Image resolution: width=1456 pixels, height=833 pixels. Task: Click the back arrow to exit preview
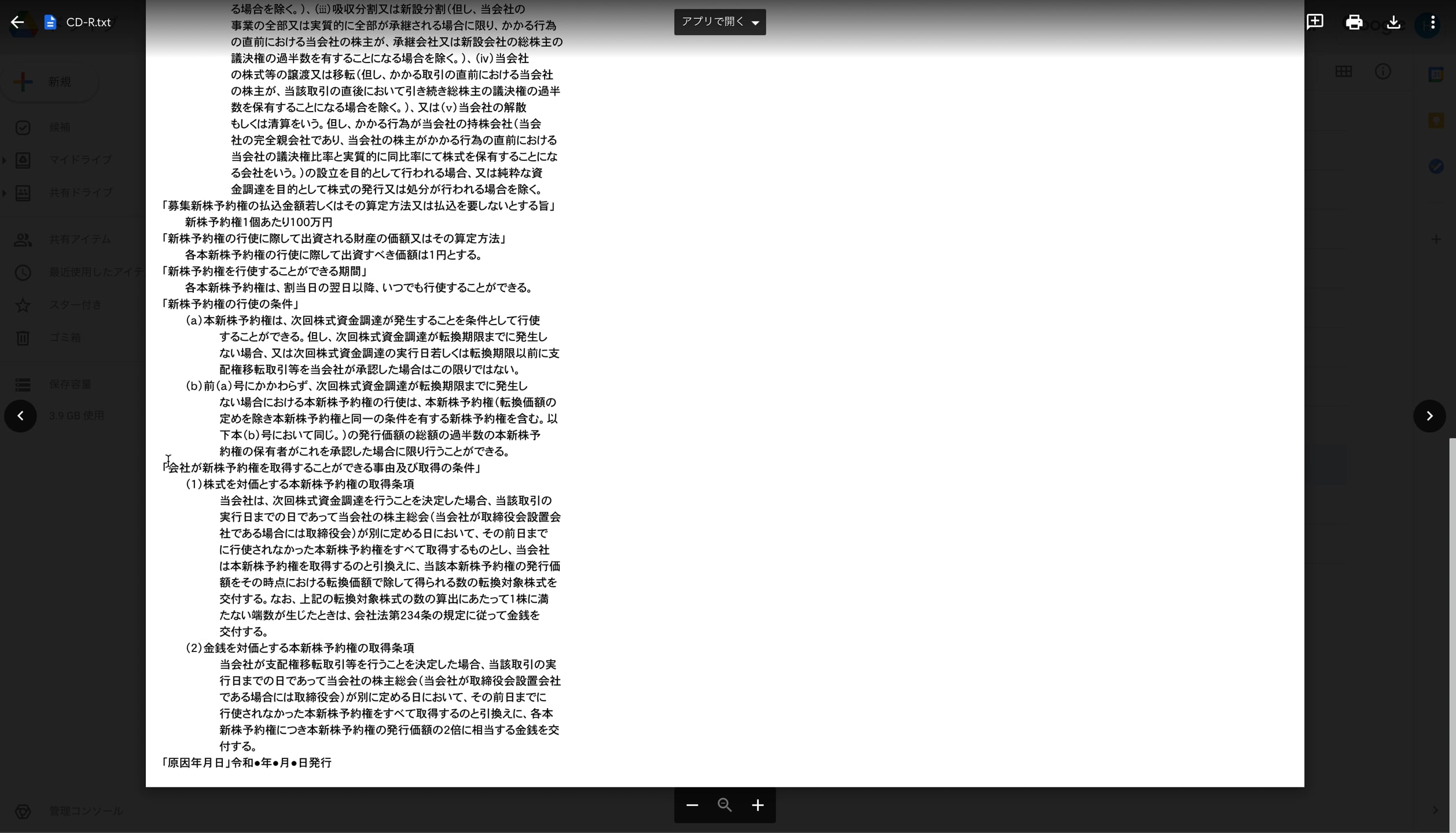tap(16, 22)
